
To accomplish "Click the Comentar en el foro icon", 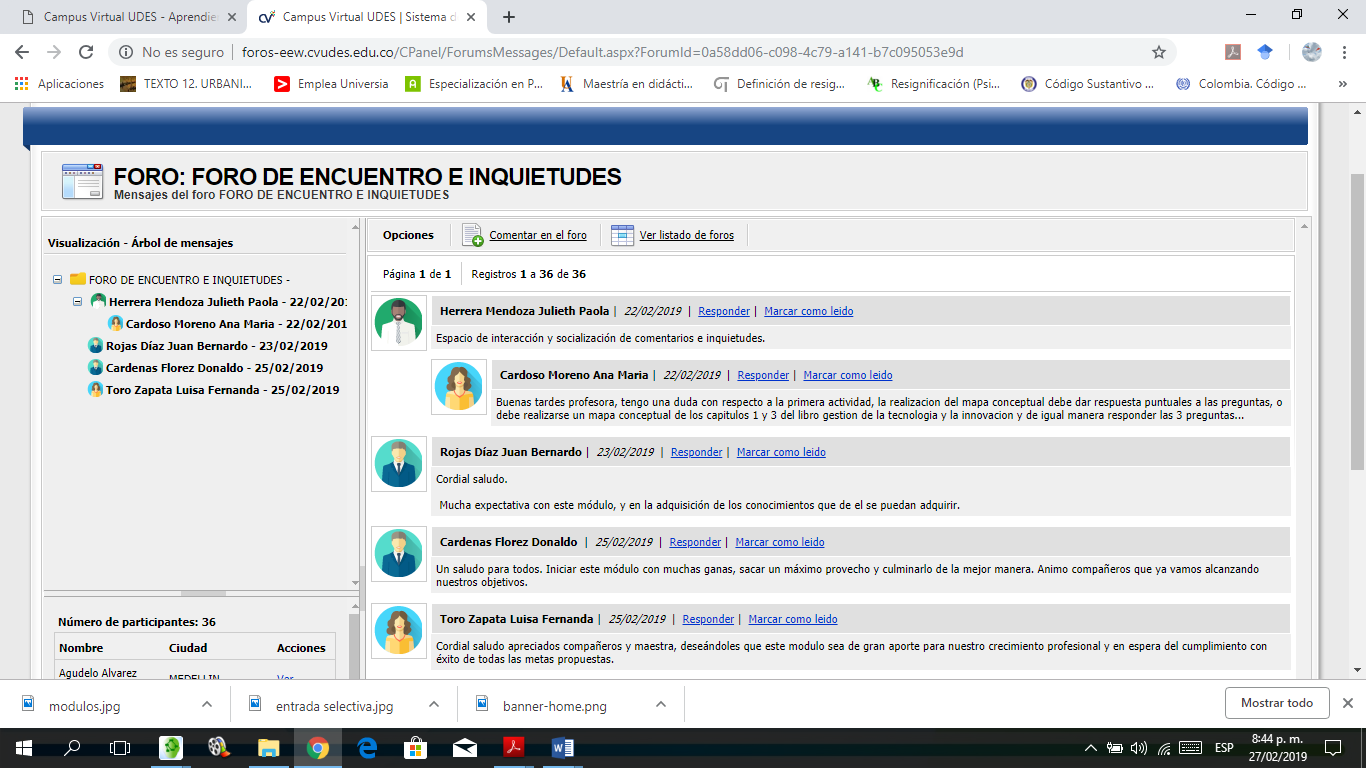I will click(473, 236).
